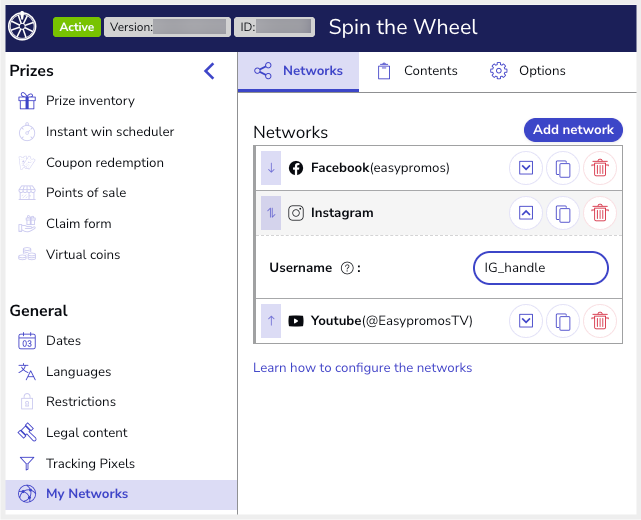Click the Easypromos logo in header

point(22,26)
